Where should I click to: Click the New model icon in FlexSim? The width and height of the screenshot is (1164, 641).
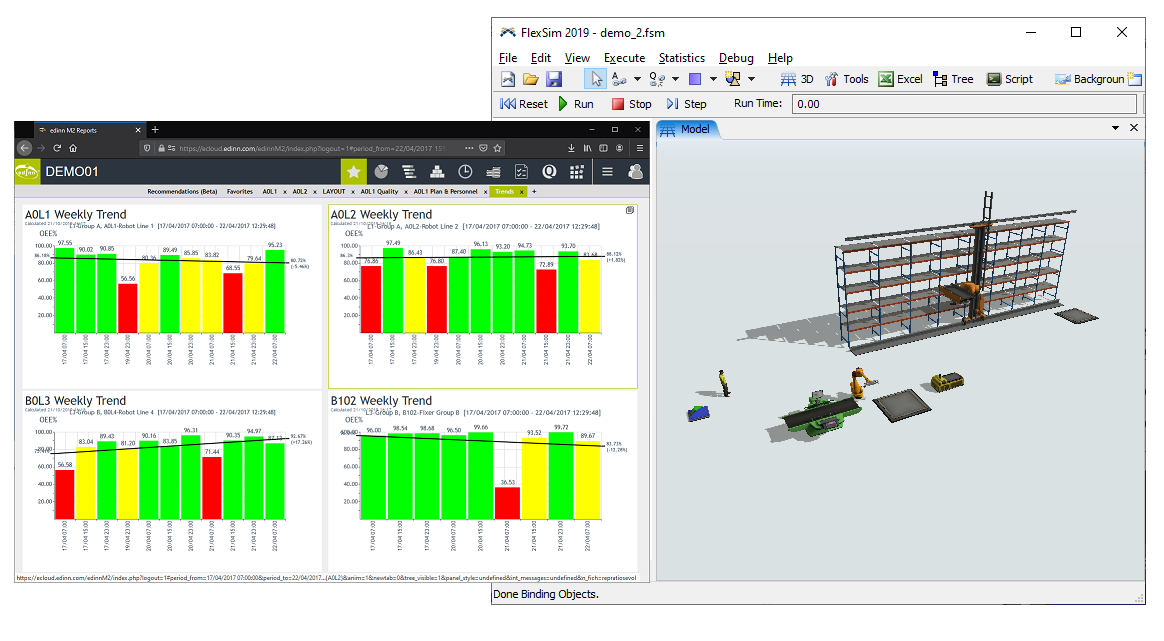pyautogui.click(x=508, y=79)
